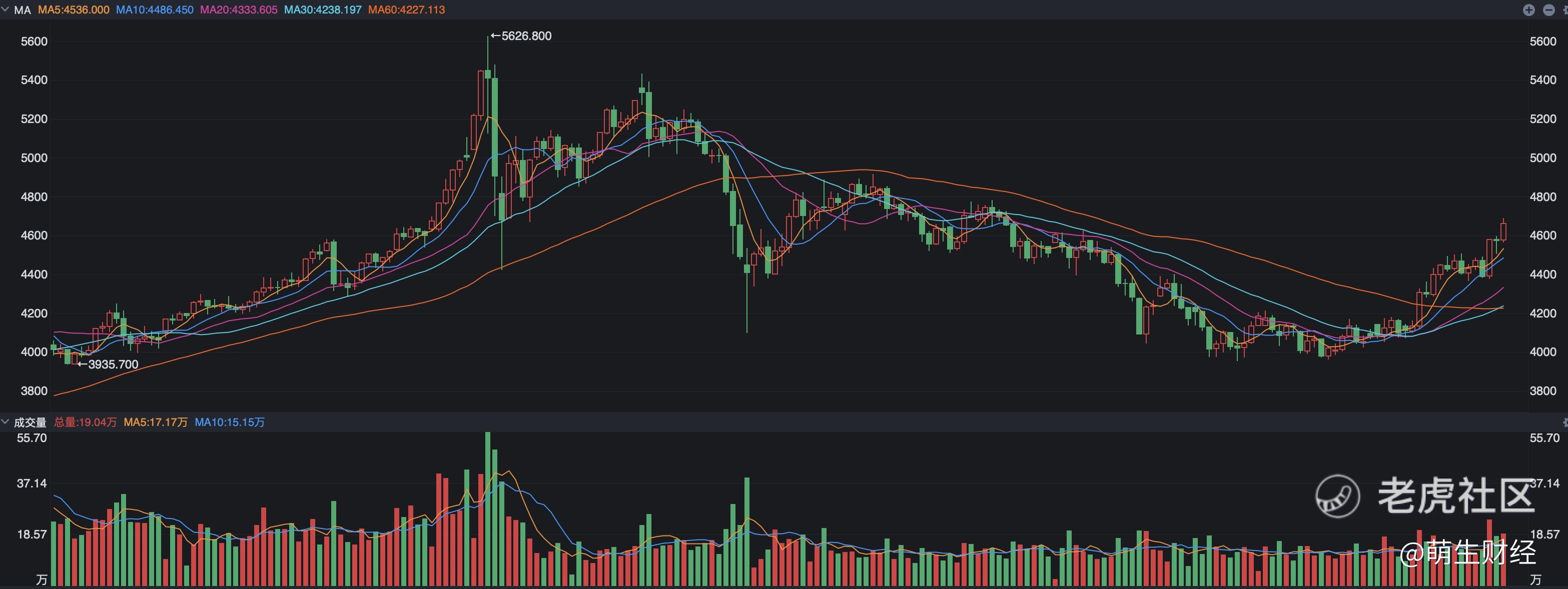Viewport: 1568px width, 589px height.
Task: Click 4800 on the right price axis
Action: (1543, 197)
